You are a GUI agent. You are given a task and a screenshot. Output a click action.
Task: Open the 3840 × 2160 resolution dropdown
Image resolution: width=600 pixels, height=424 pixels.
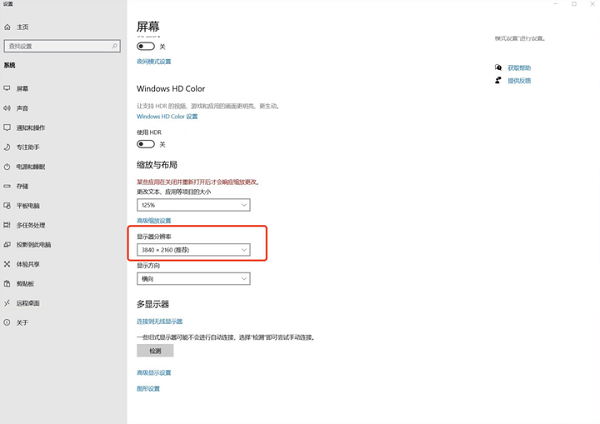coord(194,250)
